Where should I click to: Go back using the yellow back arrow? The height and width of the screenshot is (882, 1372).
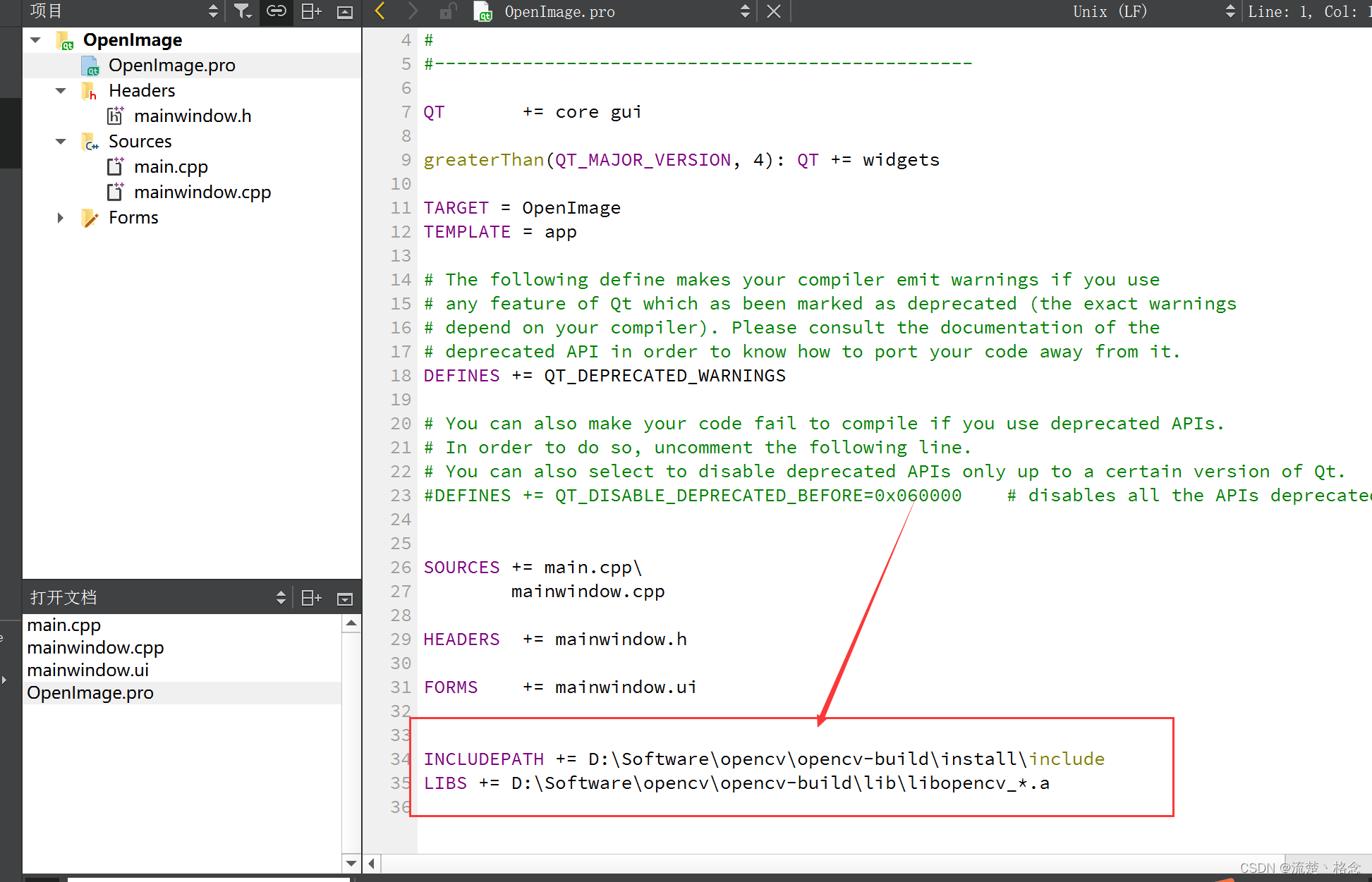click(x=380, y=11)
